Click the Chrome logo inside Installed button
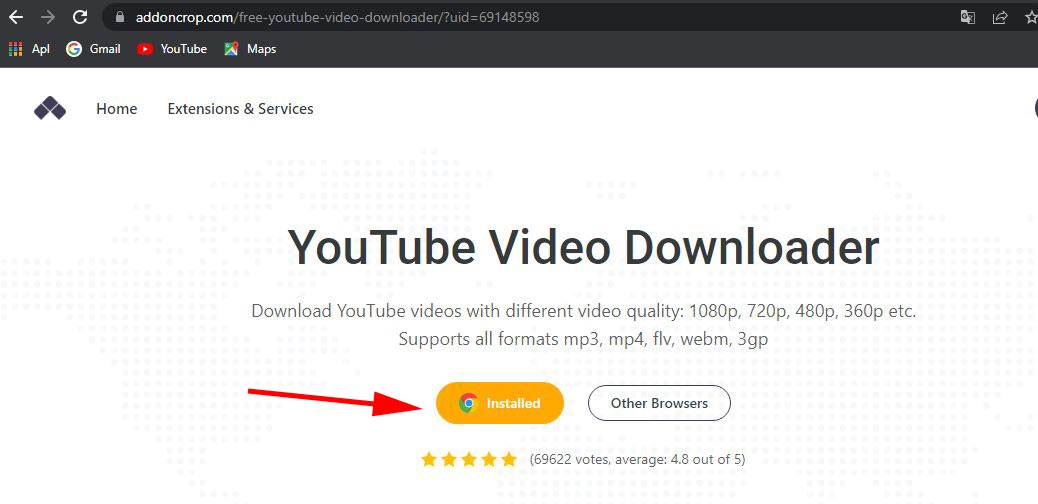Image resolution: width=1038 pixels, height=504 pixels. point(468,403)
